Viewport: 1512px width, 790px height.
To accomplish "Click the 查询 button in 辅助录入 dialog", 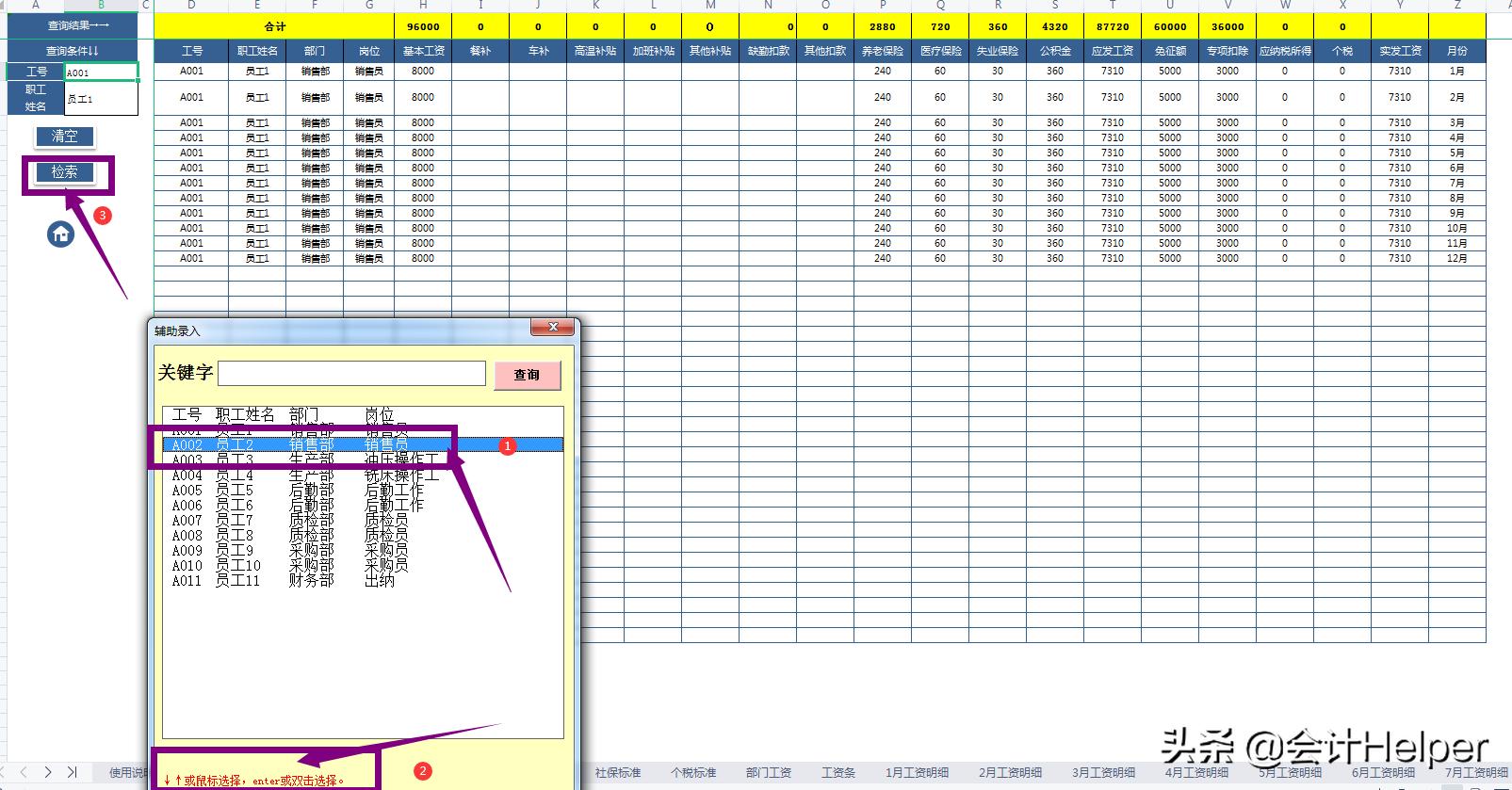I will coord(527,375).
